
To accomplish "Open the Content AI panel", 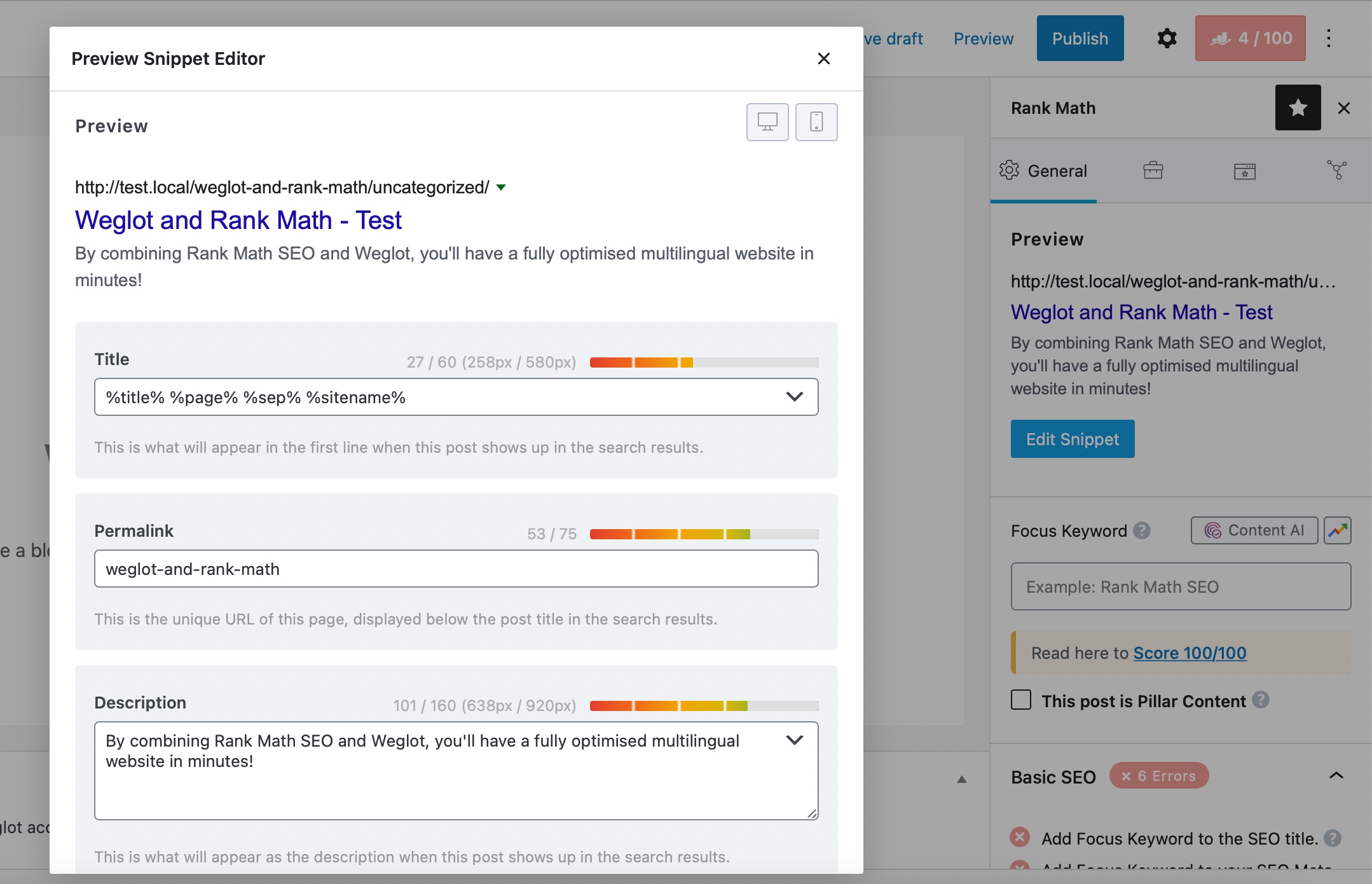I will click(1253, 530).
